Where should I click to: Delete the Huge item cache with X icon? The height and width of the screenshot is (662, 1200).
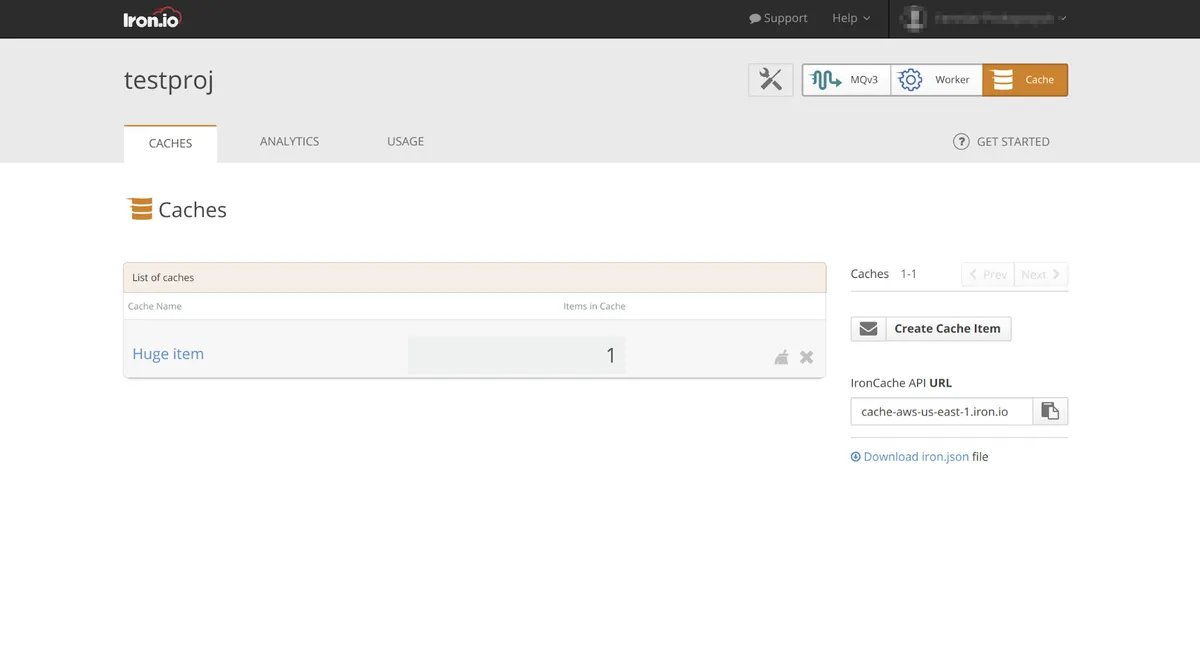click(x=807, y=357)
